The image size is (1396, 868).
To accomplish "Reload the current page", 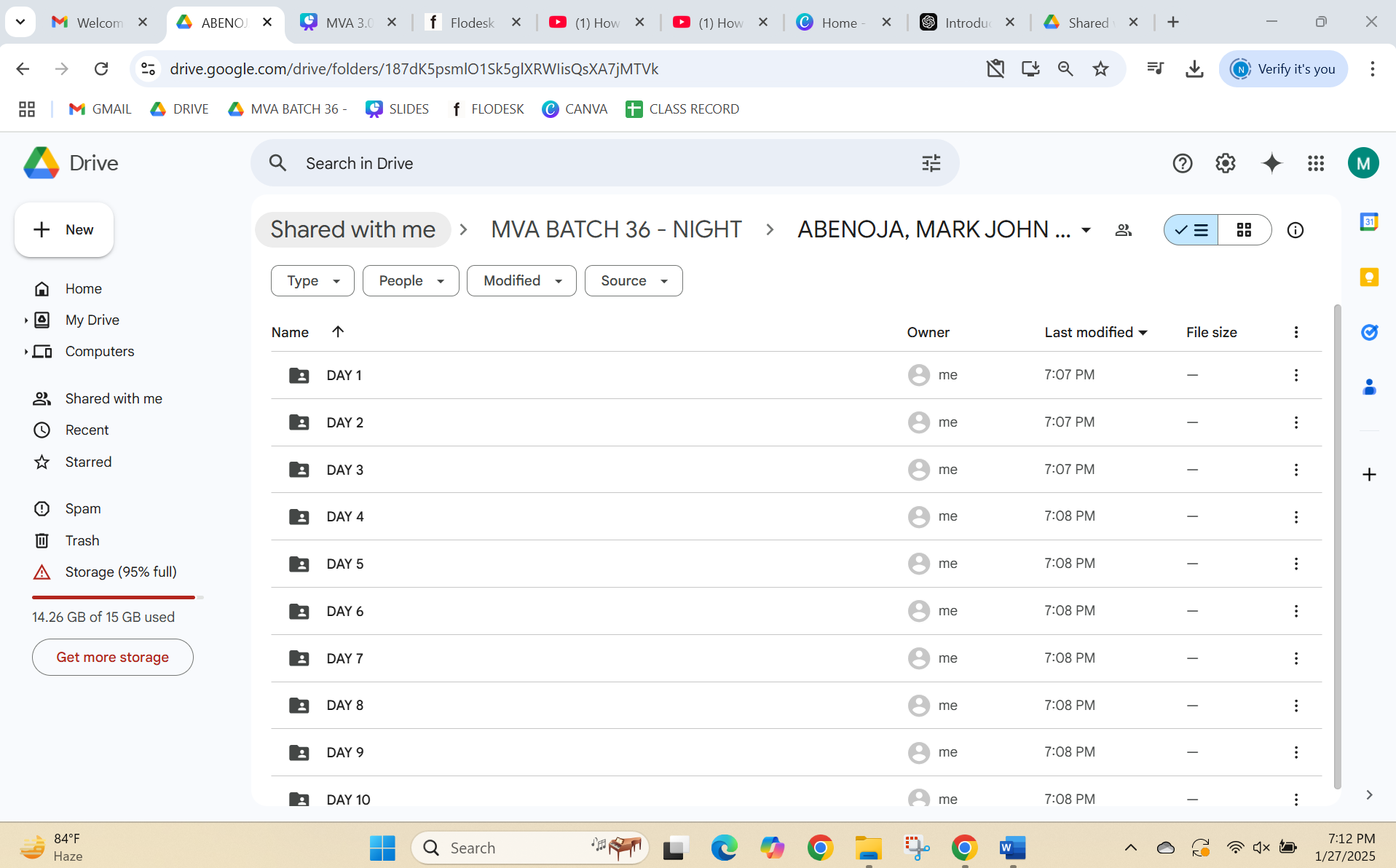I will 101,69.
